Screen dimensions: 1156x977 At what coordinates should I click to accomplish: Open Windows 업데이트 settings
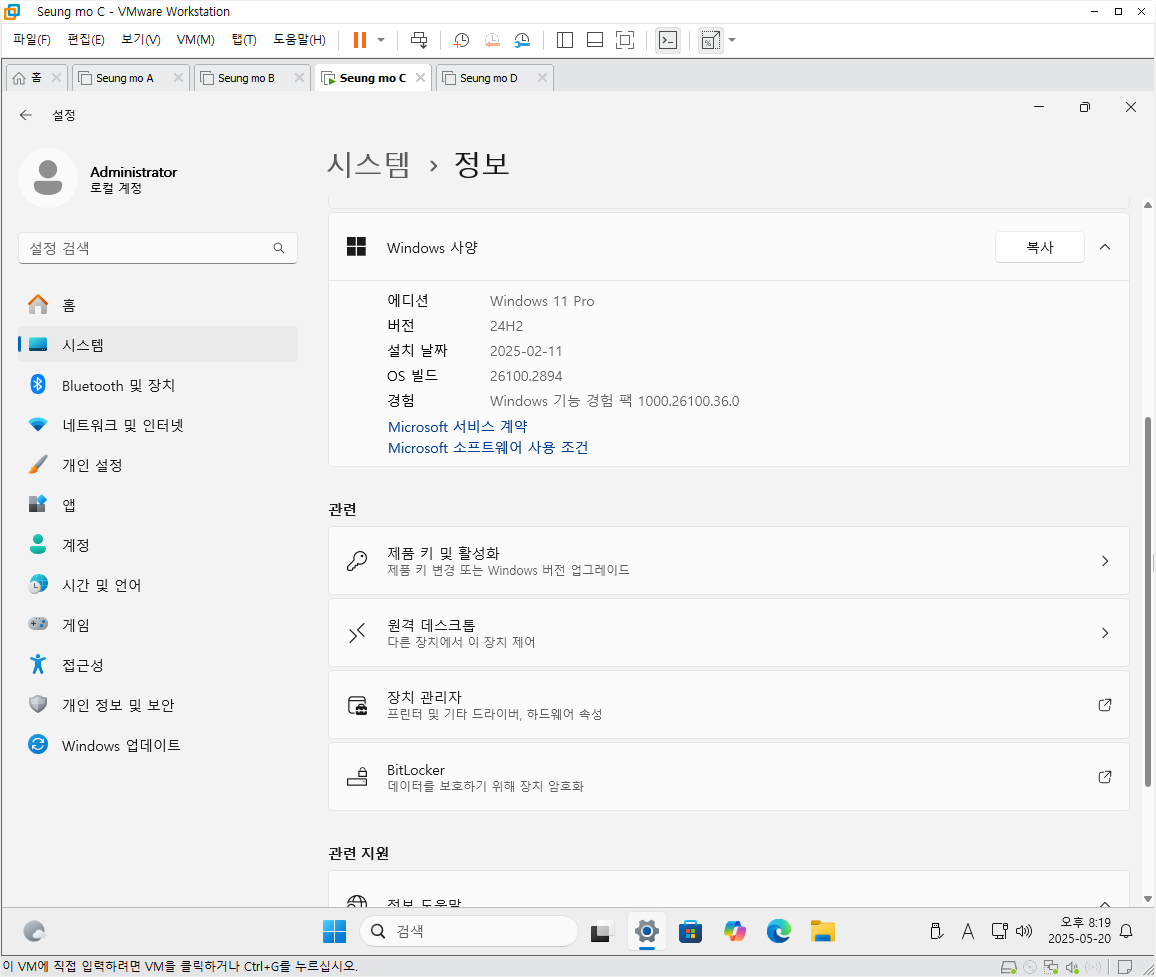click(158, 745)
